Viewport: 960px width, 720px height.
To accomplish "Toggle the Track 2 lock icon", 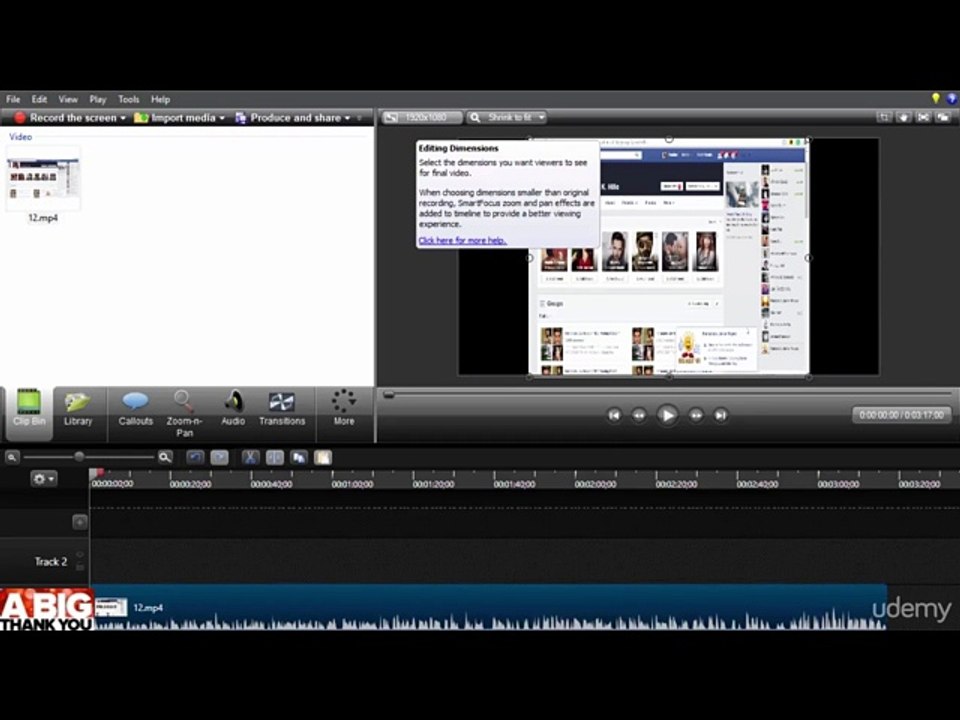I will [x=80, y=567].
